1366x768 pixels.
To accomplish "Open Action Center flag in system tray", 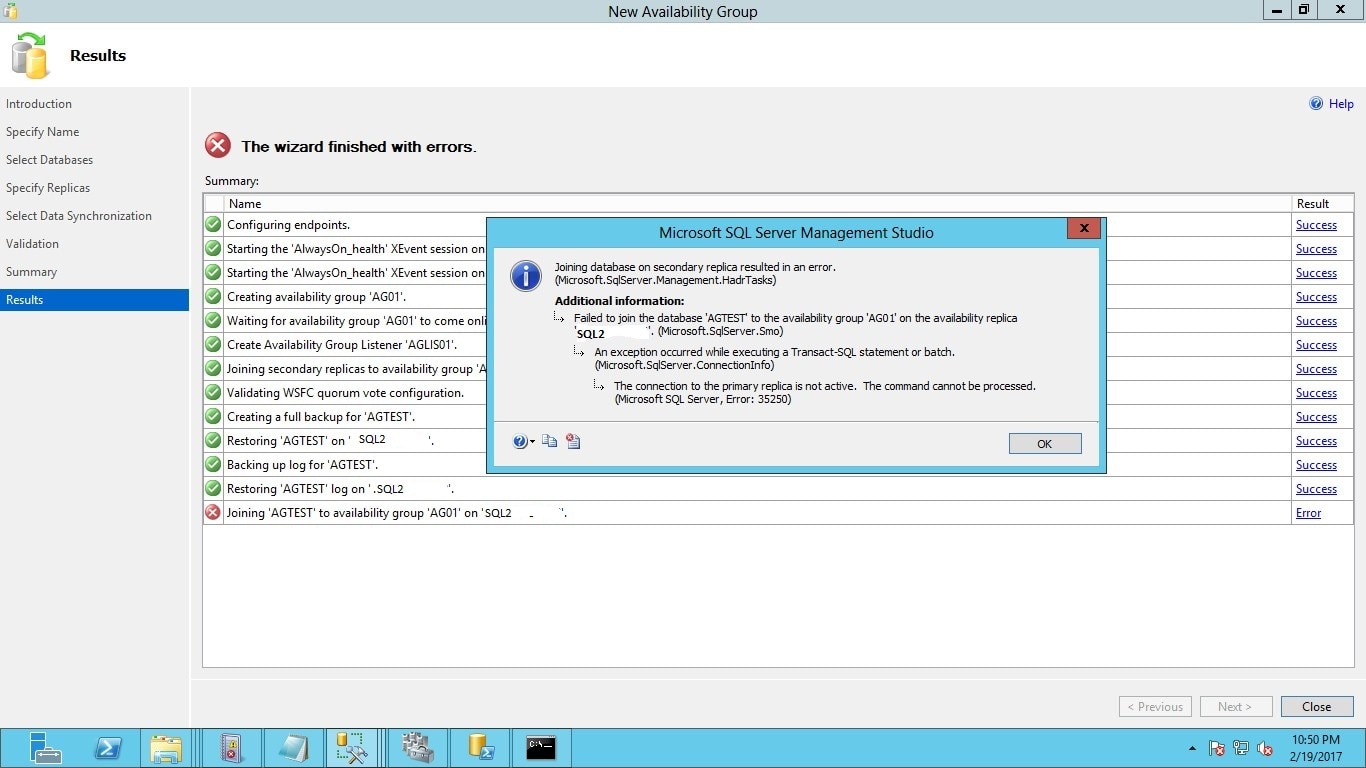I will pyautogui.click(x=1217, y=748).
